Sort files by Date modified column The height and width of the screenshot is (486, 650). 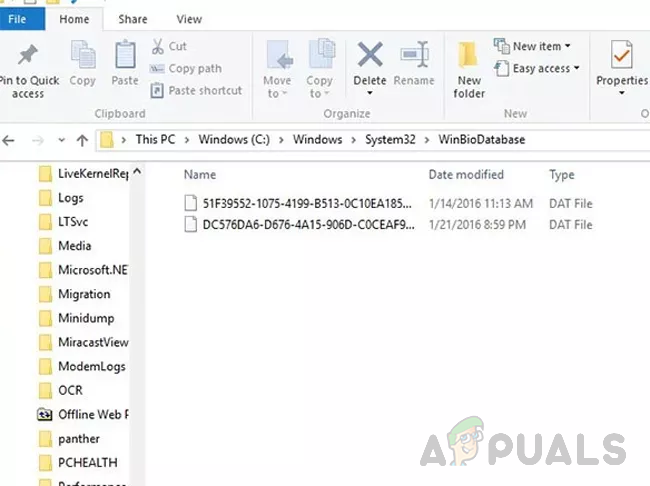pos(466,175)
